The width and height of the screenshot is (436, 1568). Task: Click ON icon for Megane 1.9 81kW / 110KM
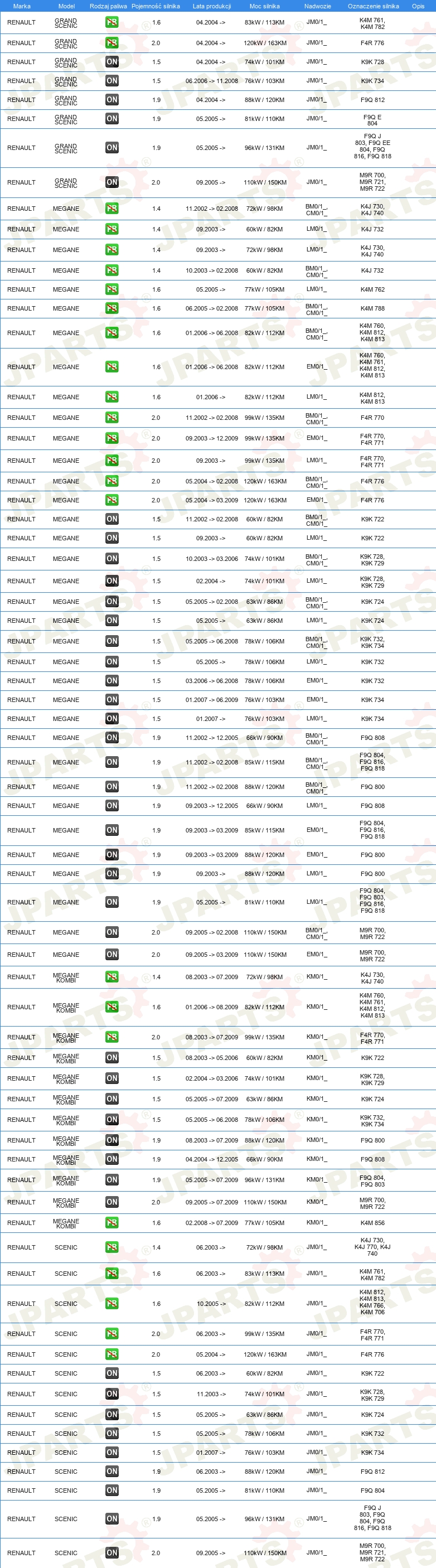coord(112,902)
